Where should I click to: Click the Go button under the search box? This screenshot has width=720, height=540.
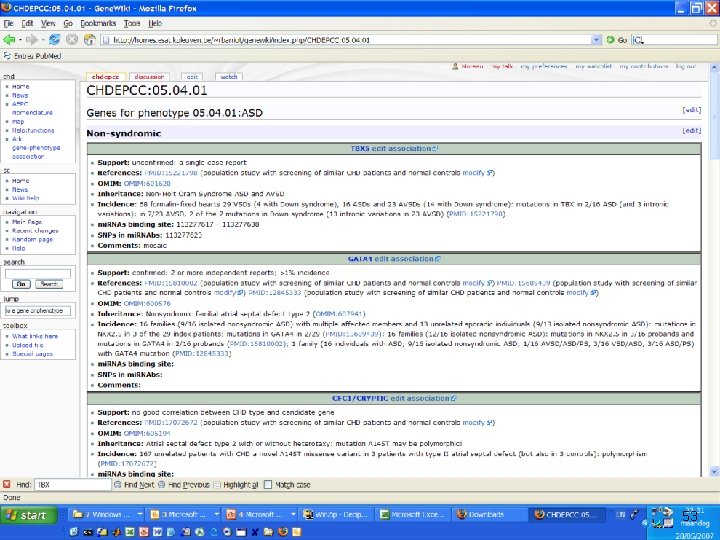coord(21,284)
